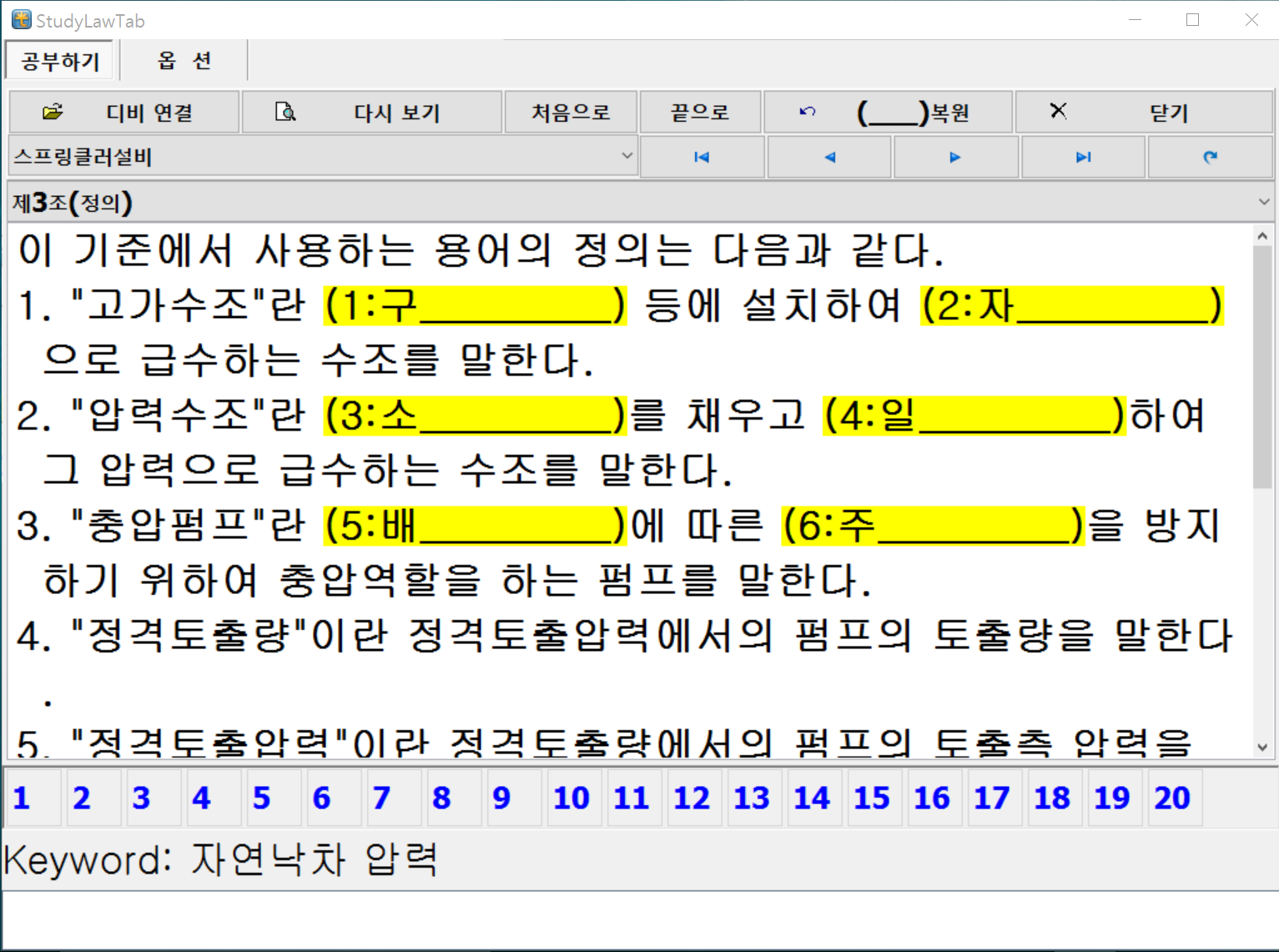Select number button 16

click(934, 798)
